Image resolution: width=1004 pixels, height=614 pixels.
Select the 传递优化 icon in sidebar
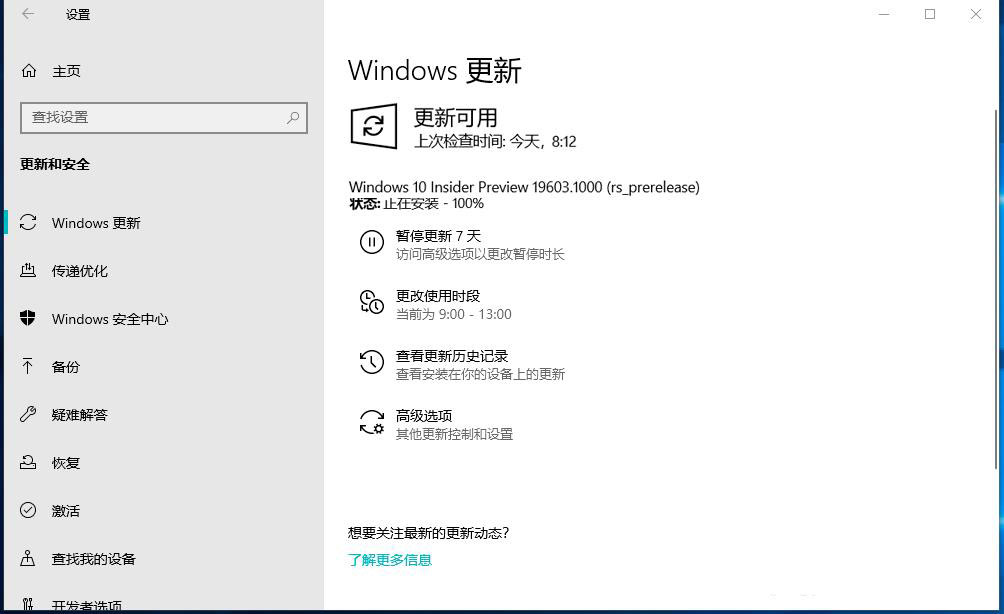28,270
